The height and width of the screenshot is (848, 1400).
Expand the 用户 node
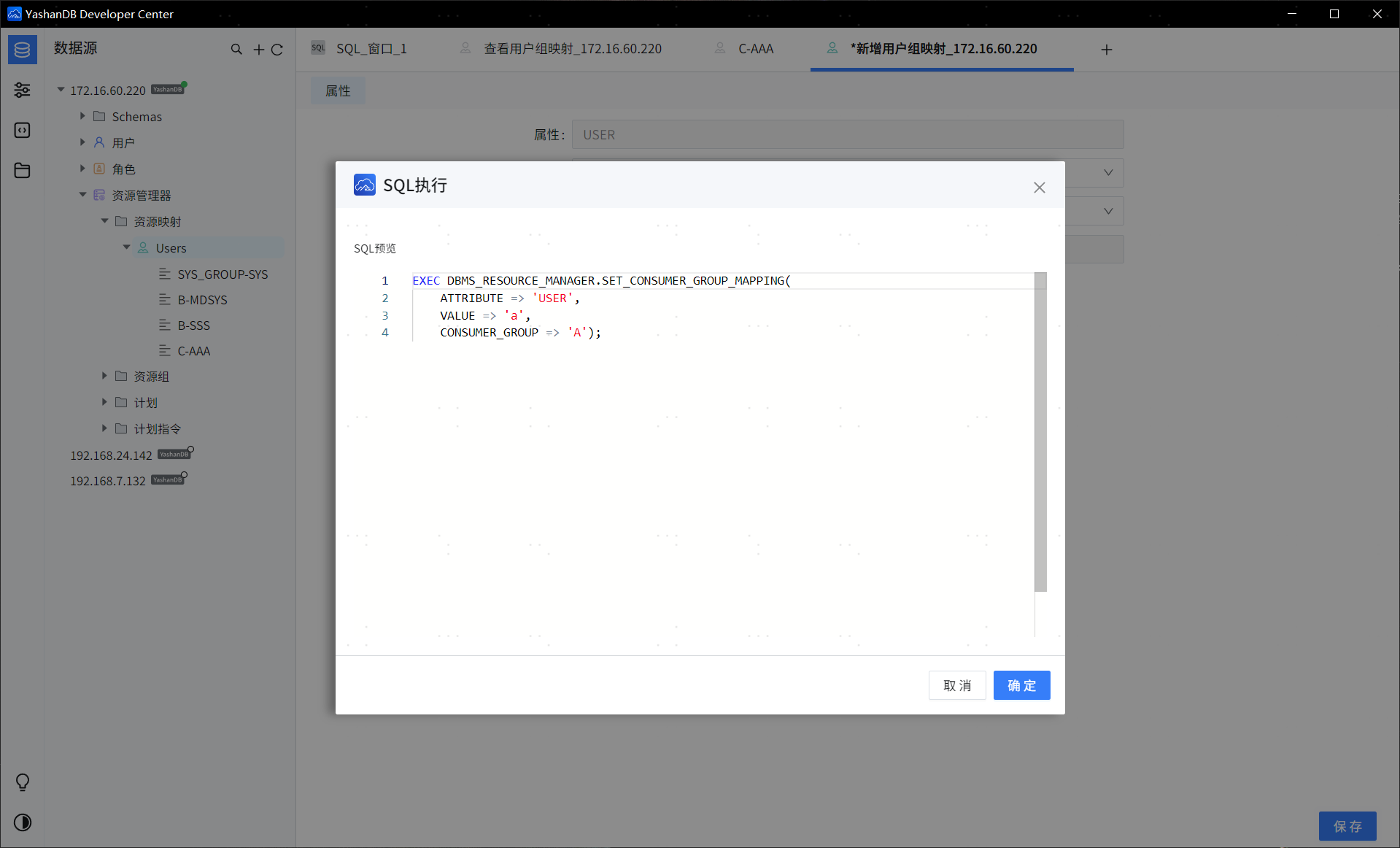click(x=82, y=142)
